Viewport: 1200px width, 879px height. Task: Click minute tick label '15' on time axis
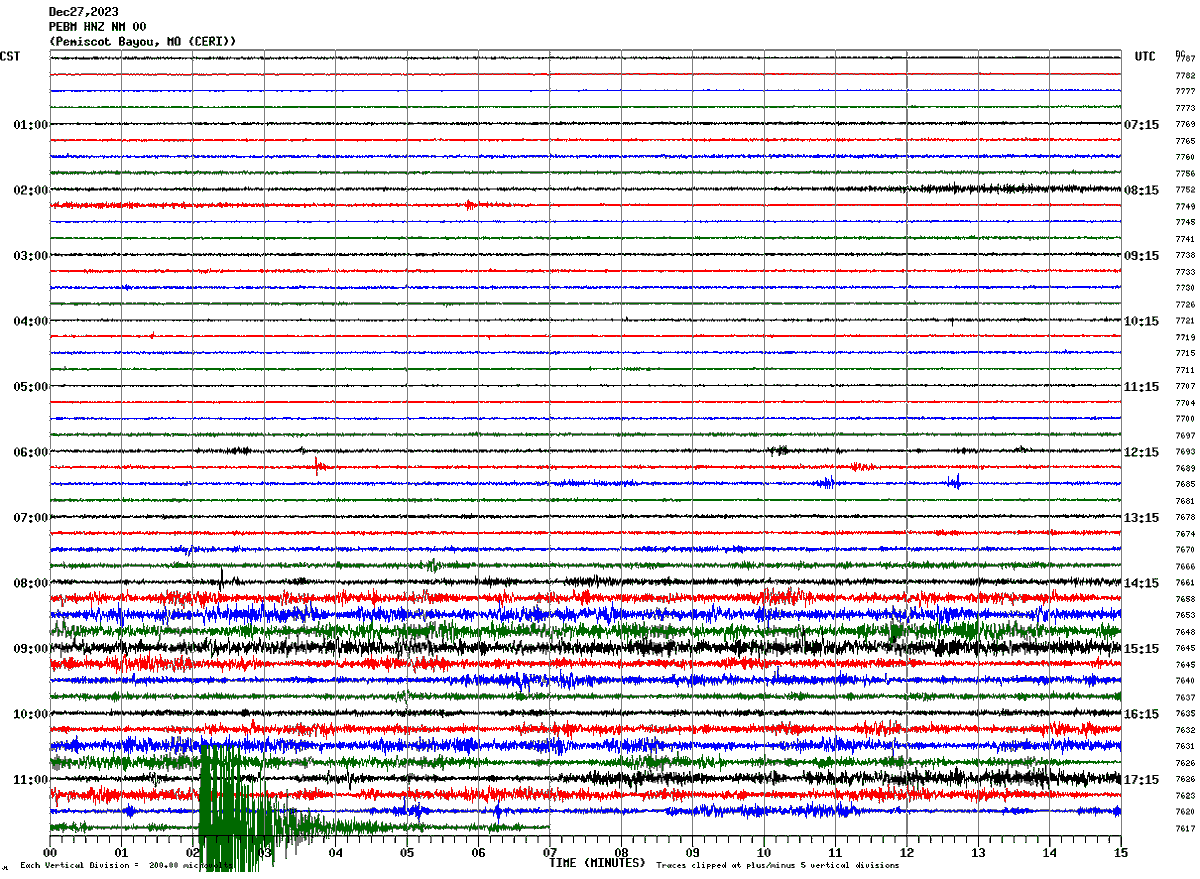tap(1121, 853)
